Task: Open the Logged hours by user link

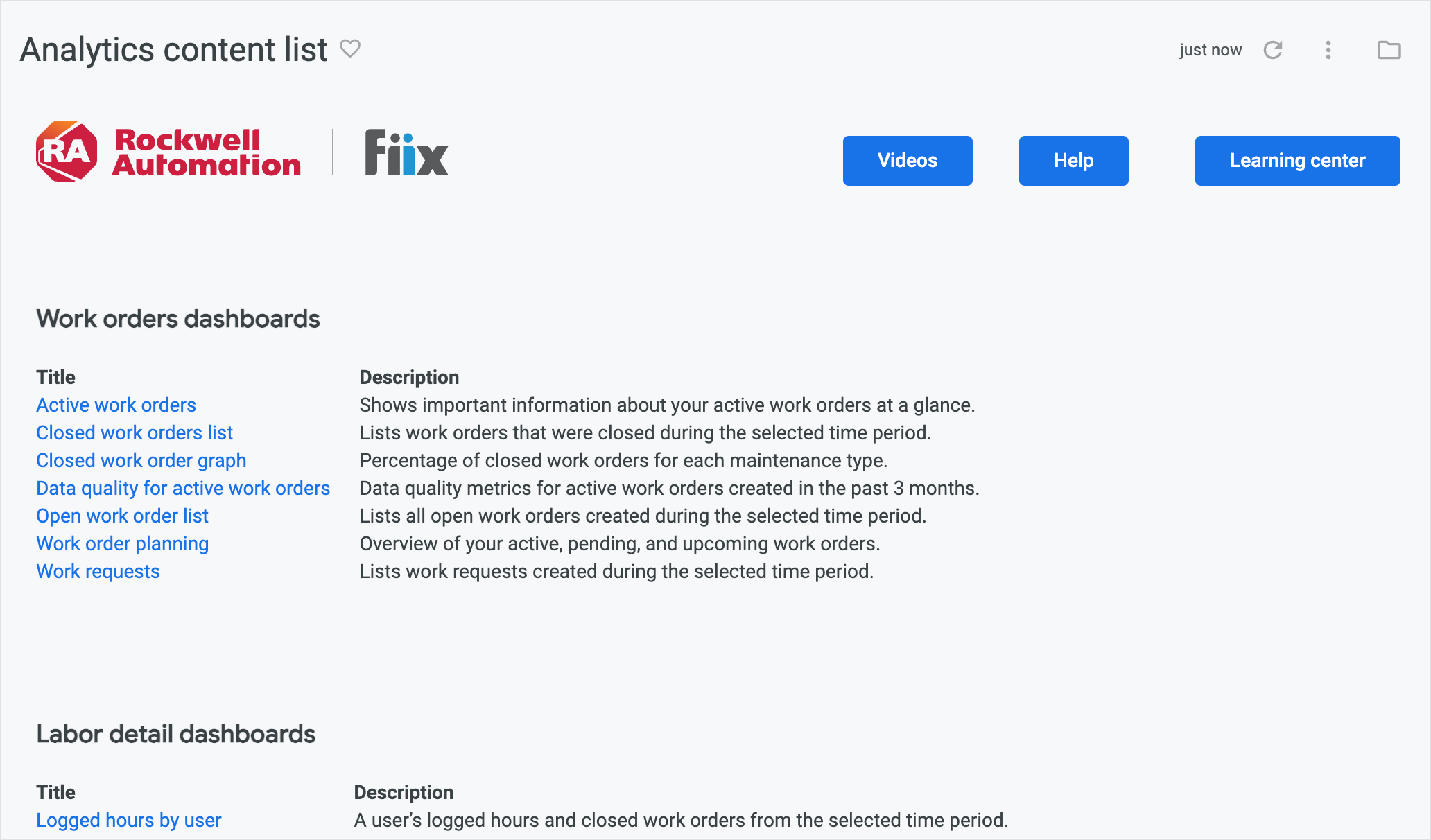Action: [x=129, y=820]
